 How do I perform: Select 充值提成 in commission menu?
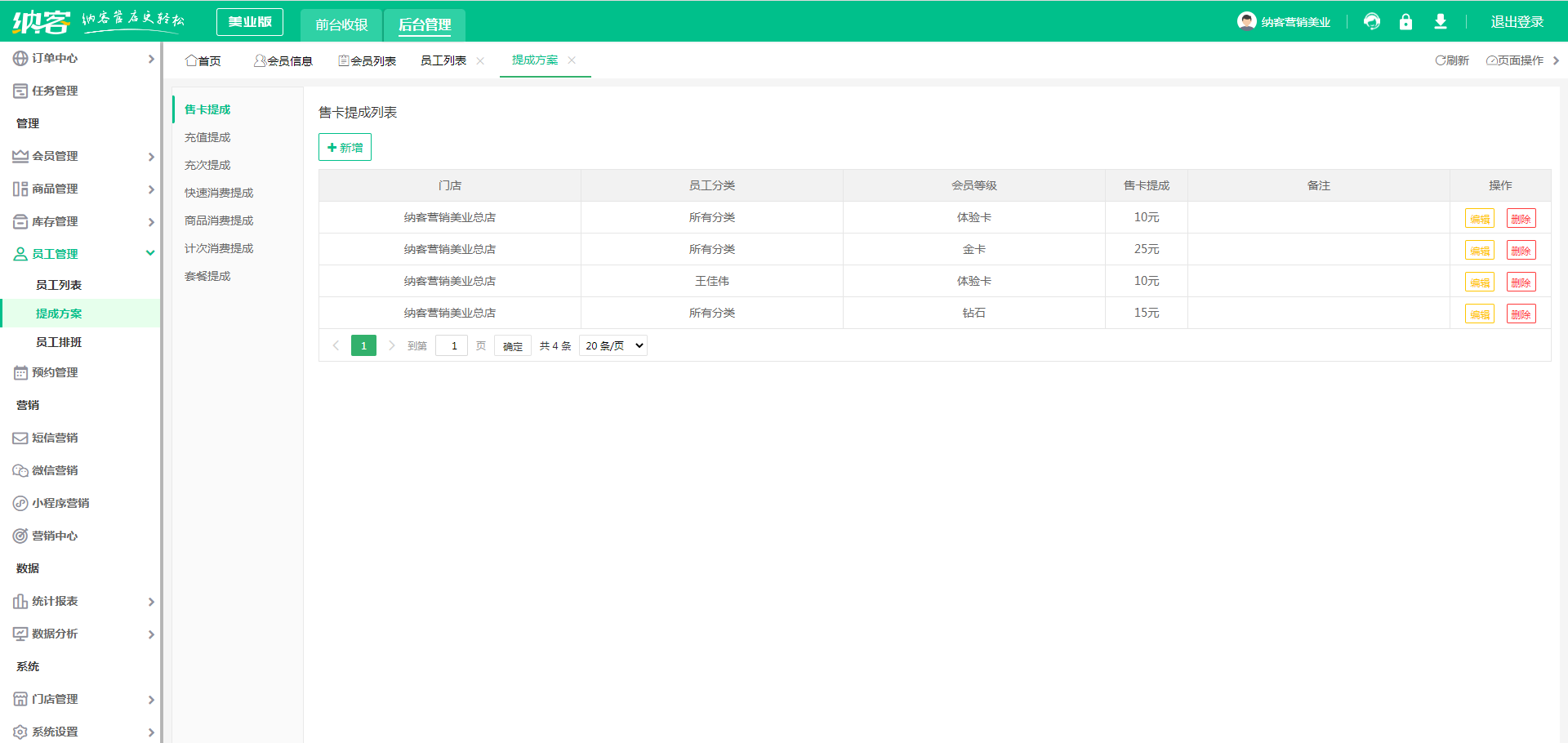pos(207,138)
